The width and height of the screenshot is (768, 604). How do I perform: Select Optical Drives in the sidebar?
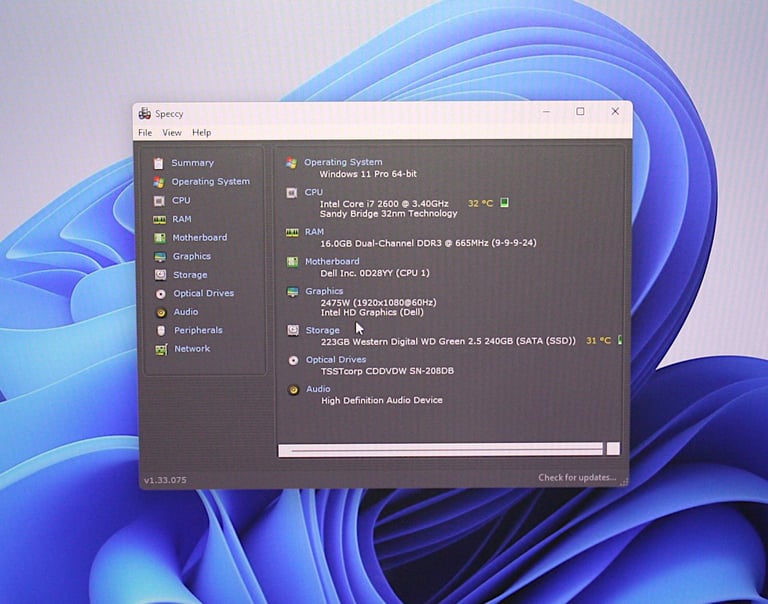pos(204,293)
